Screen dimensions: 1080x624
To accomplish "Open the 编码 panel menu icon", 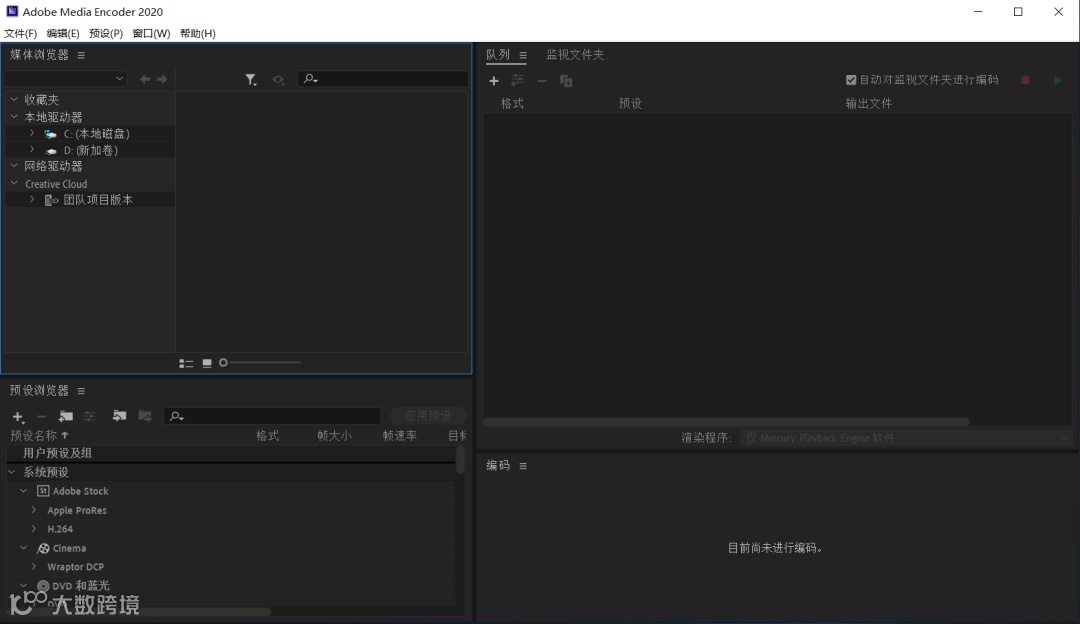I will coord(523,466).
